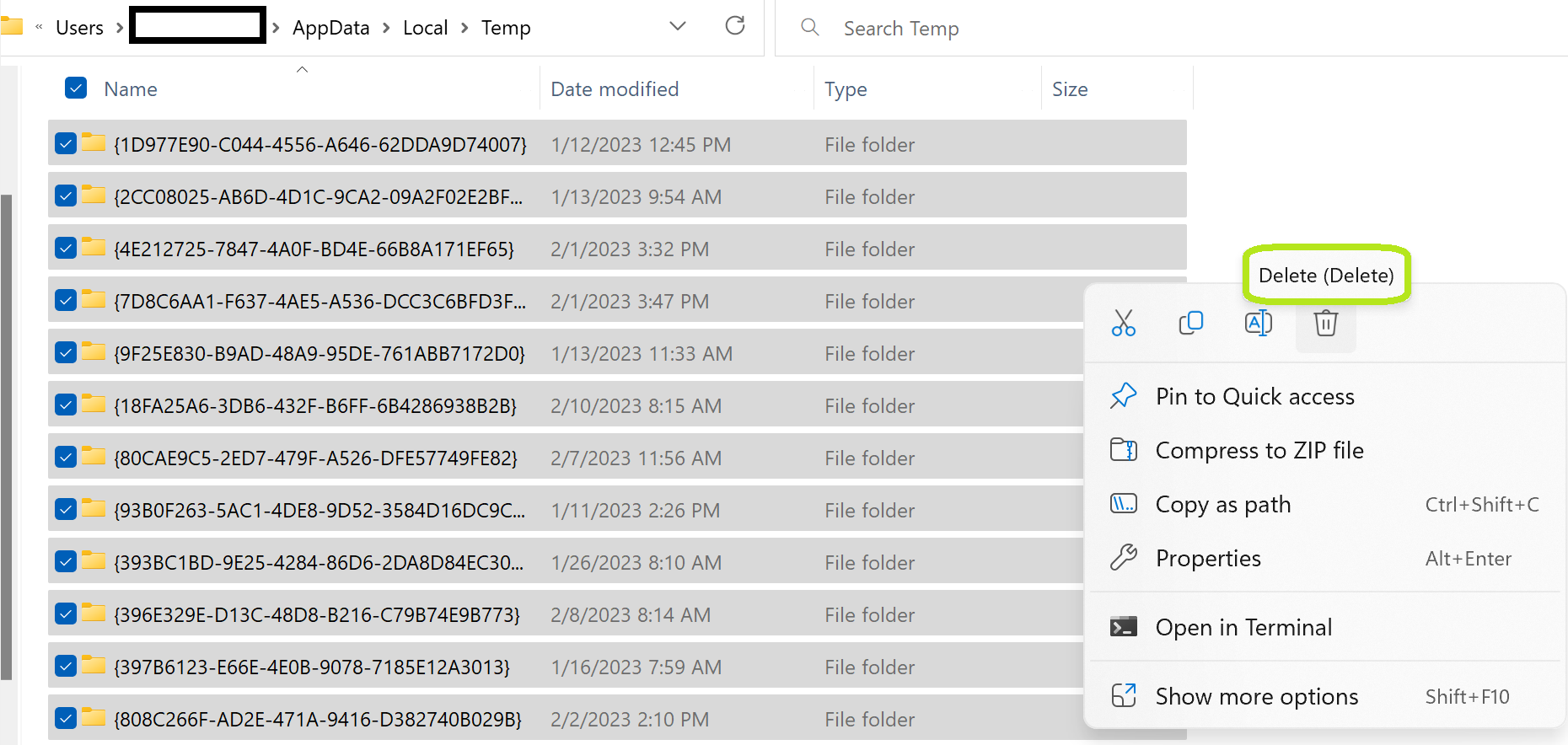Choose Copy as path

point(1223,504)
